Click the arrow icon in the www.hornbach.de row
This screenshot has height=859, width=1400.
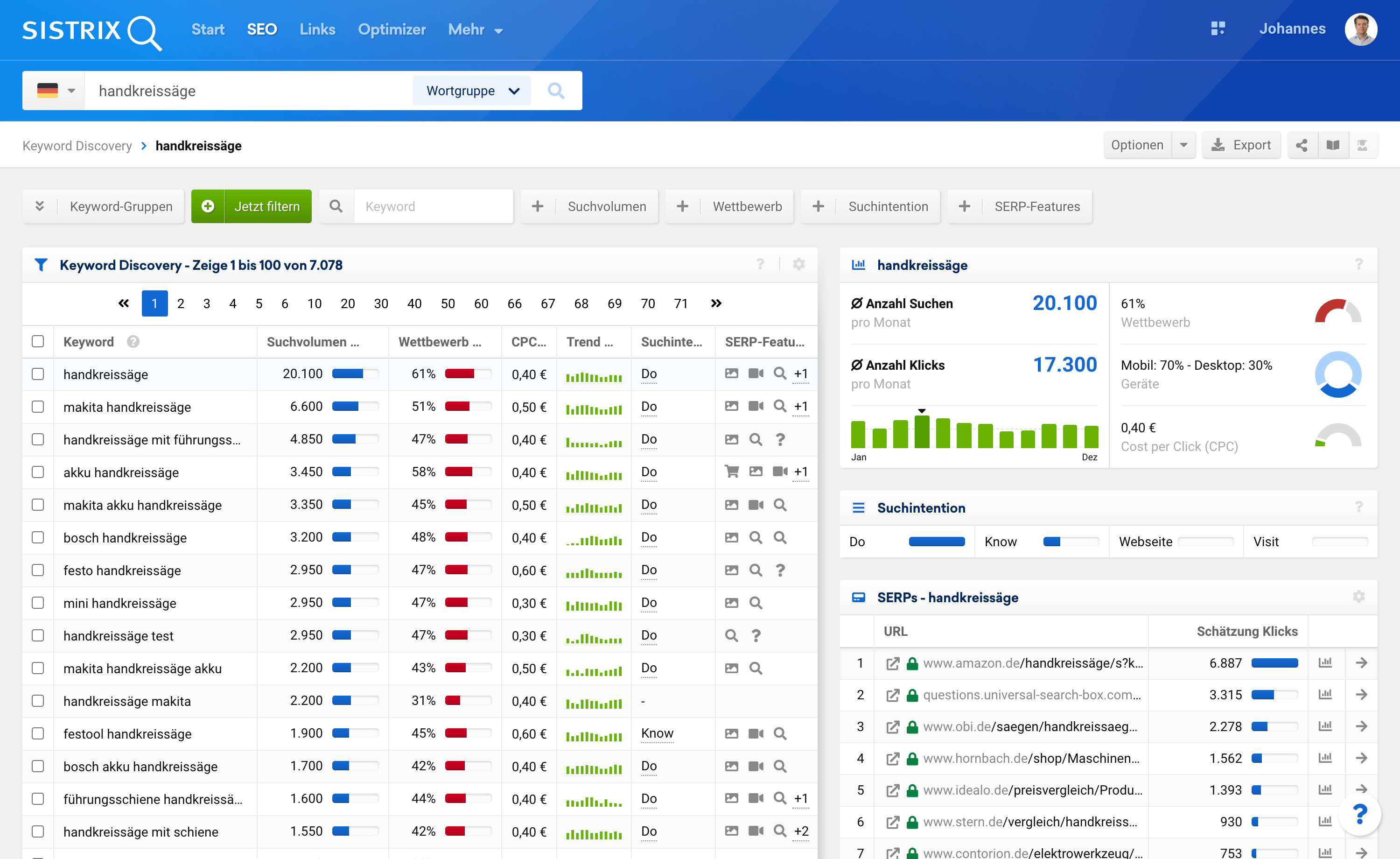point(1361,758)
